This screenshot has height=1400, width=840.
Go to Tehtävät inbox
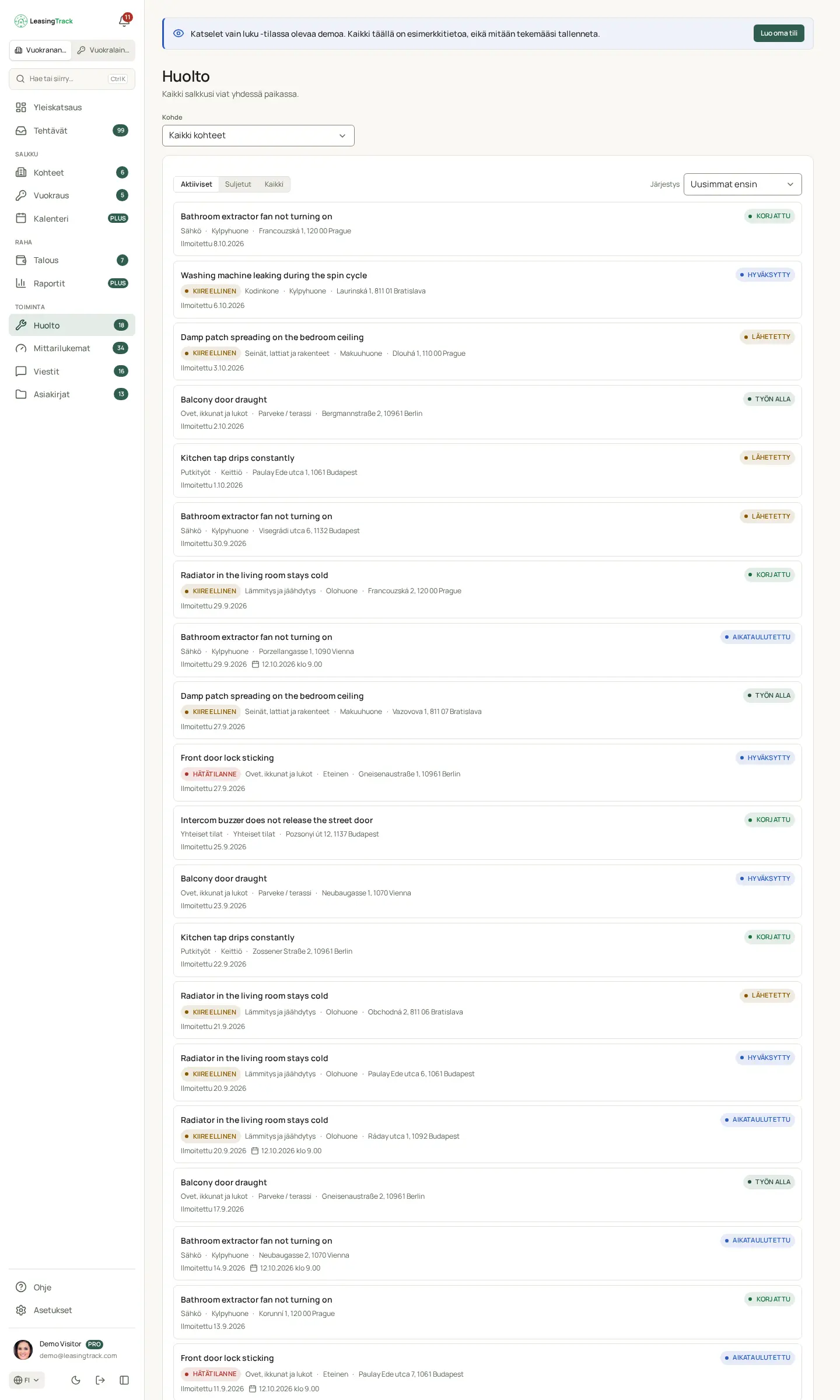click(72, 131)
